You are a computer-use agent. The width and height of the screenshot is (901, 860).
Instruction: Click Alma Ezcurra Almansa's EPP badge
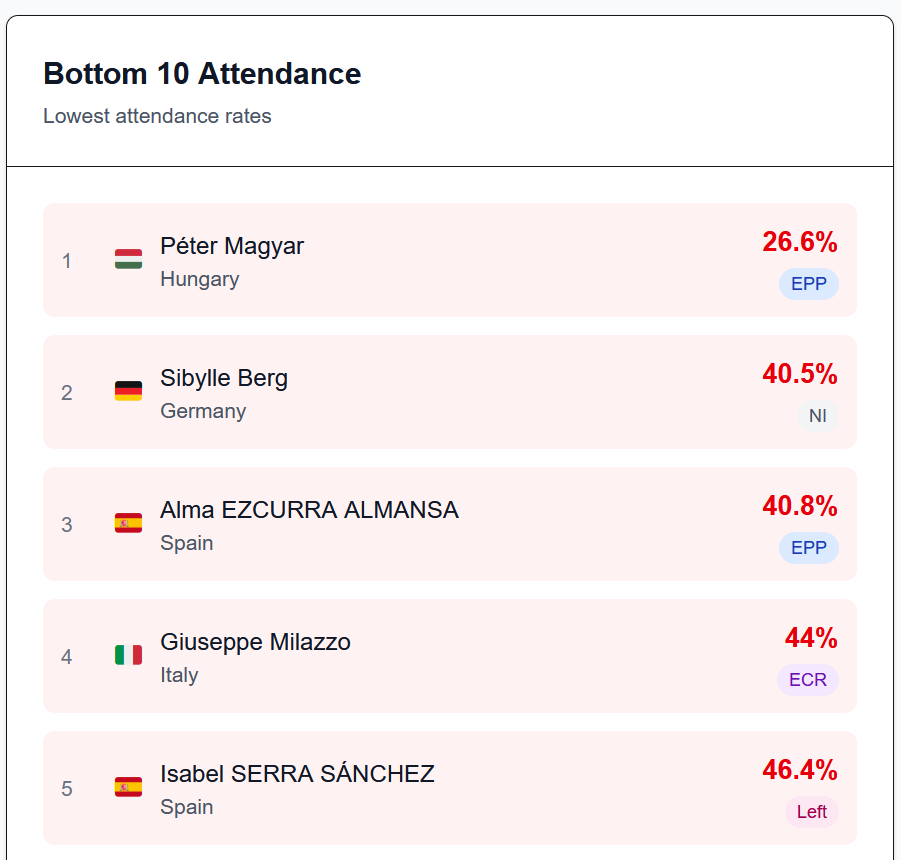[x=808, y=548]
